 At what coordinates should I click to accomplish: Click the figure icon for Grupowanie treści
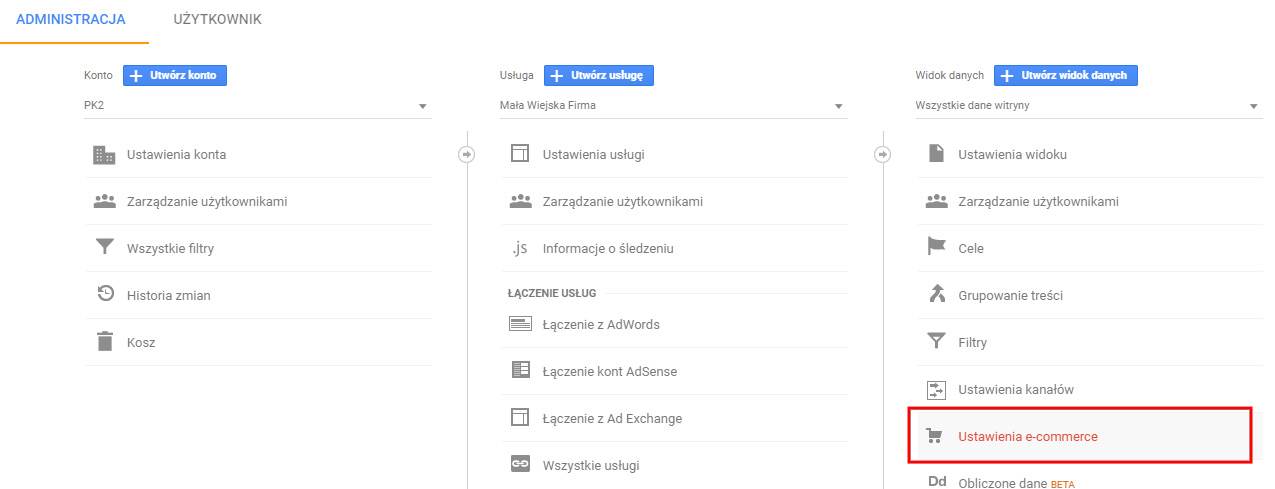[x=936, y=295]
